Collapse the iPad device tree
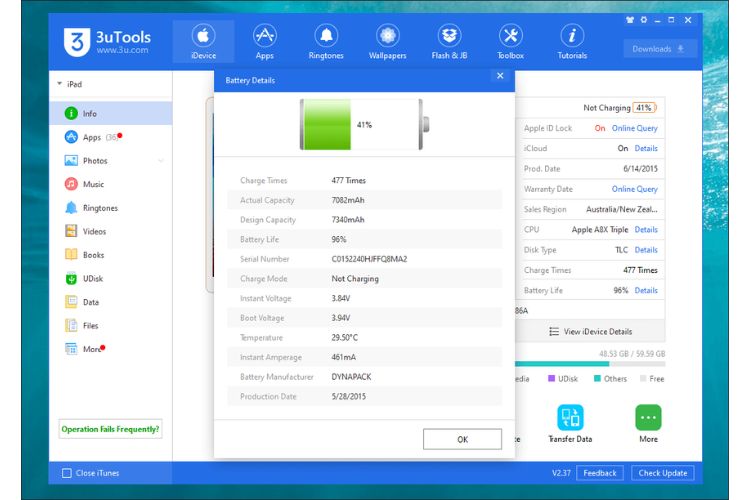750x500 pixels. [x=59, y=84]
